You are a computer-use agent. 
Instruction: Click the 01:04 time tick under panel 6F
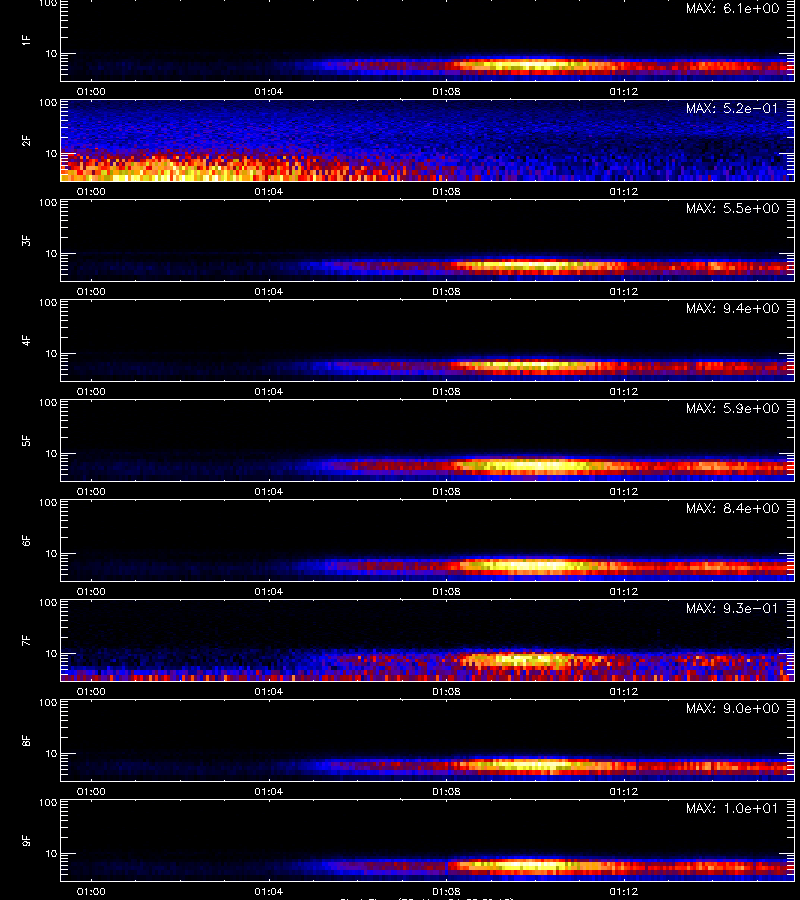tap(269, 591)
